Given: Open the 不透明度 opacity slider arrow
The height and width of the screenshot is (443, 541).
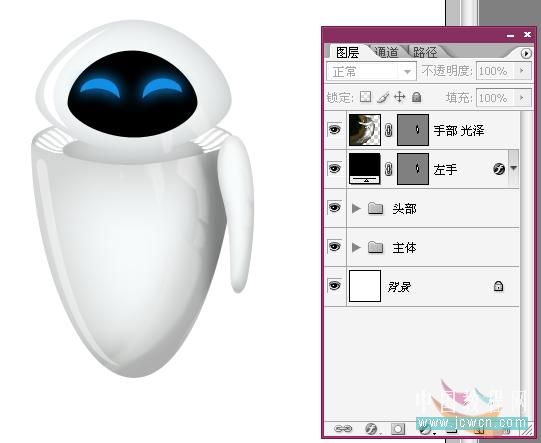Looking at the screenshot, I should coord(522,71).
